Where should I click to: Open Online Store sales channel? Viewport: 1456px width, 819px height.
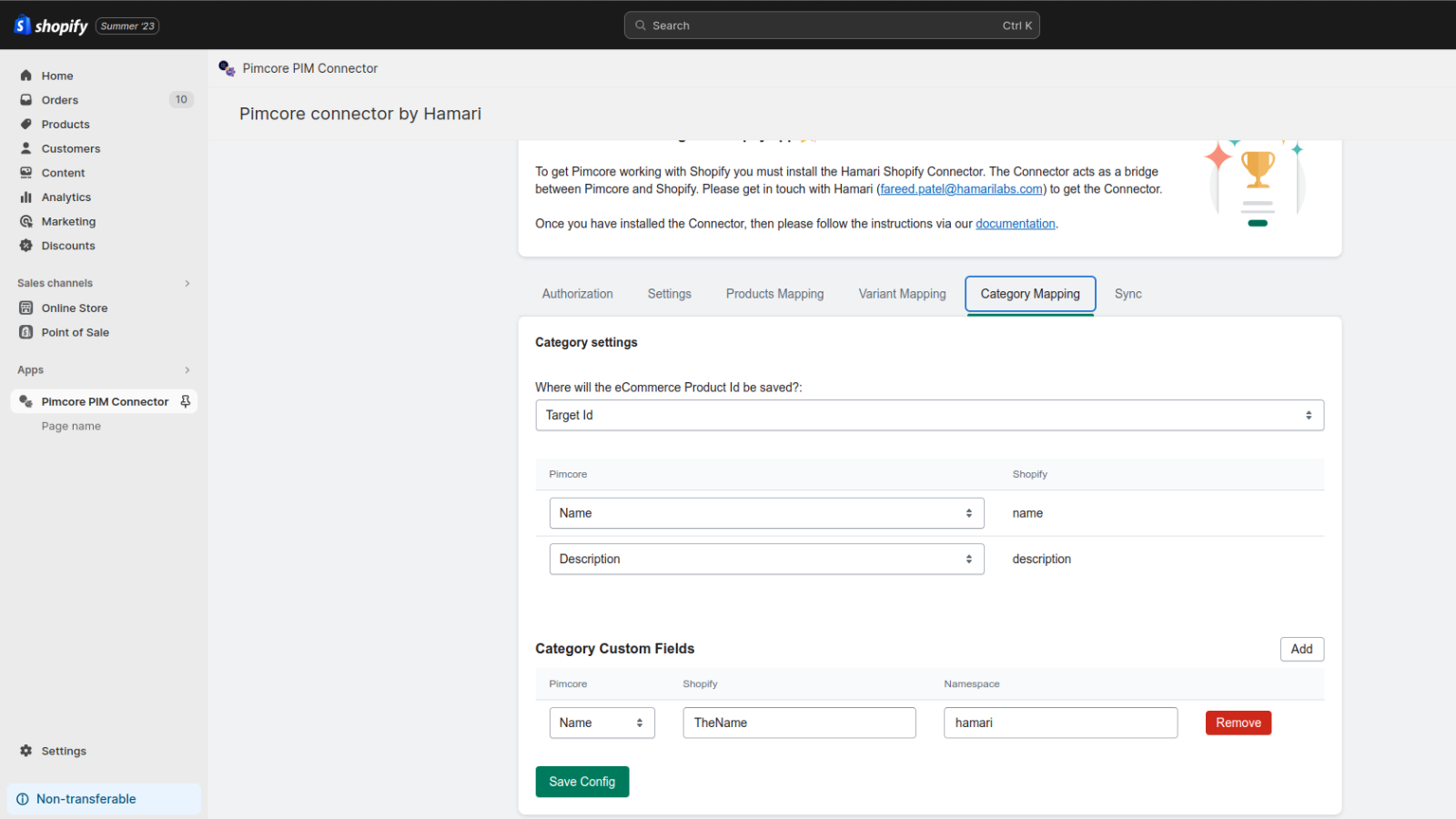click(x=75, y=308)
